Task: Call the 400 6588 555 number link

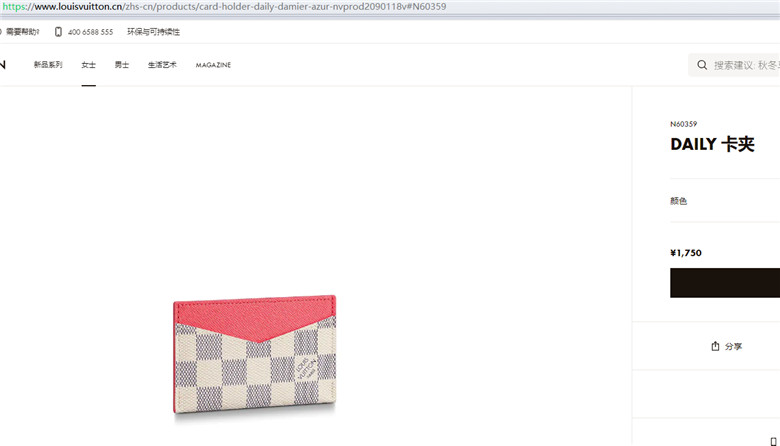Action: [x=90, y=32]
